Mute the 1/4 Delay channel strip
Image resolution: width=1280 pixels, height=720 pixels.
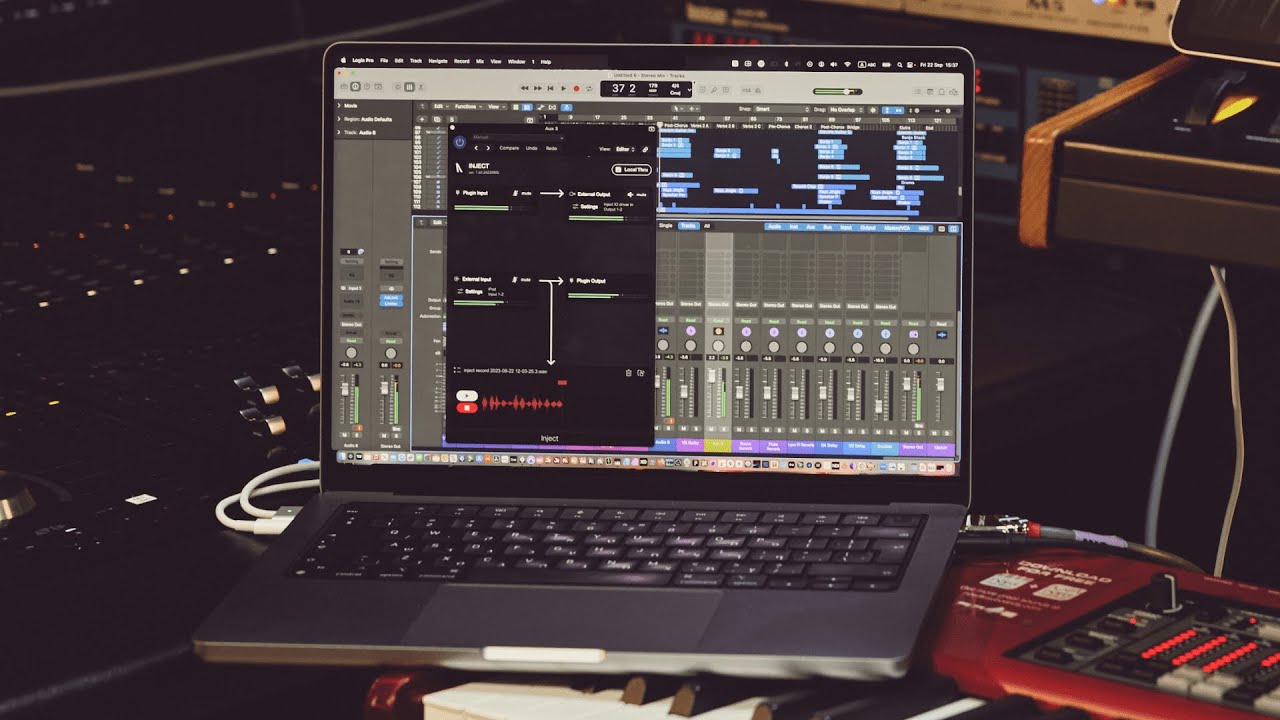pyautogui.click(x=822, y=430)
